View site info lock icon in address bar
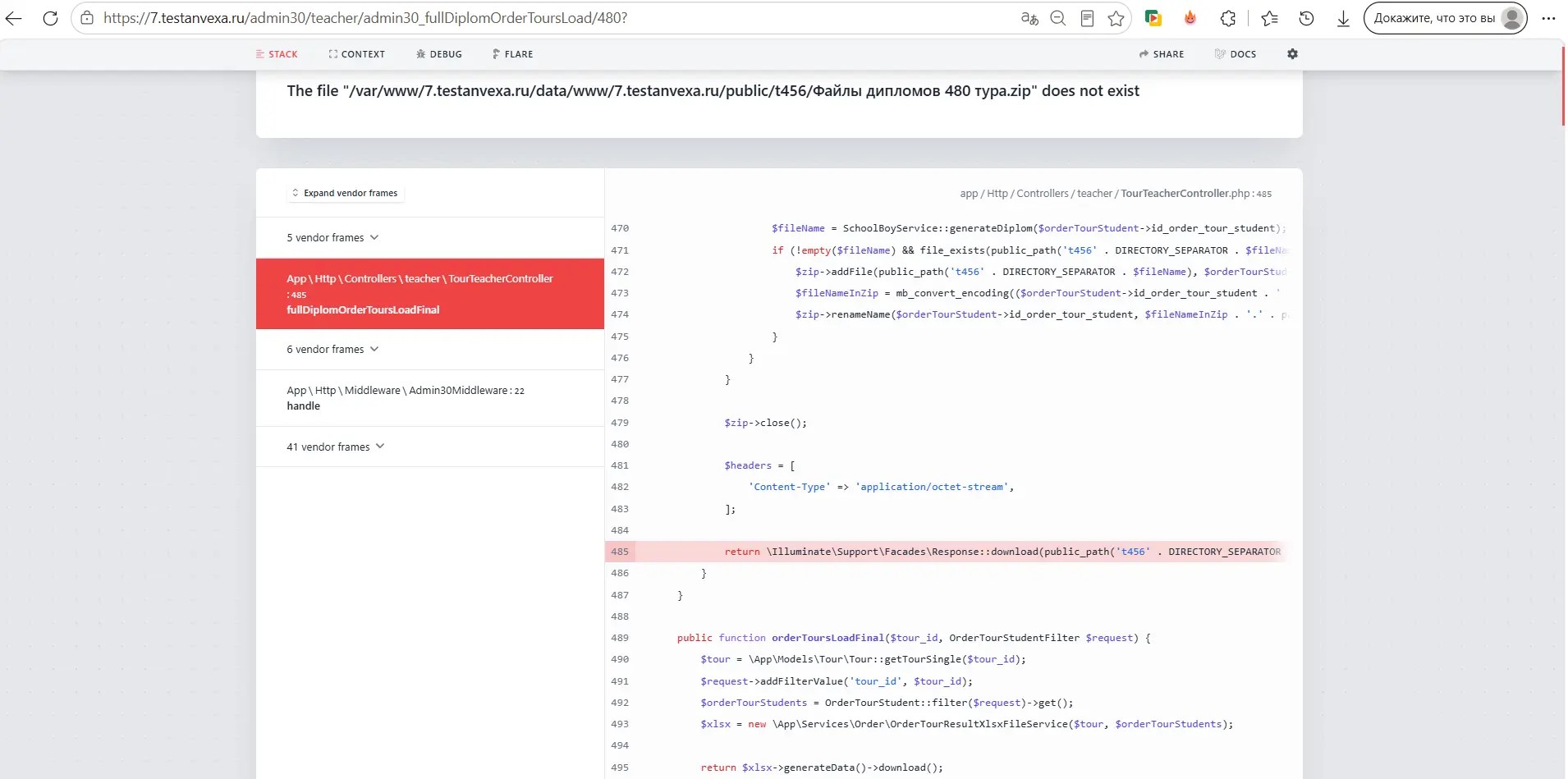Screen dimensions: 1568x779 click(x=87, y=18)
